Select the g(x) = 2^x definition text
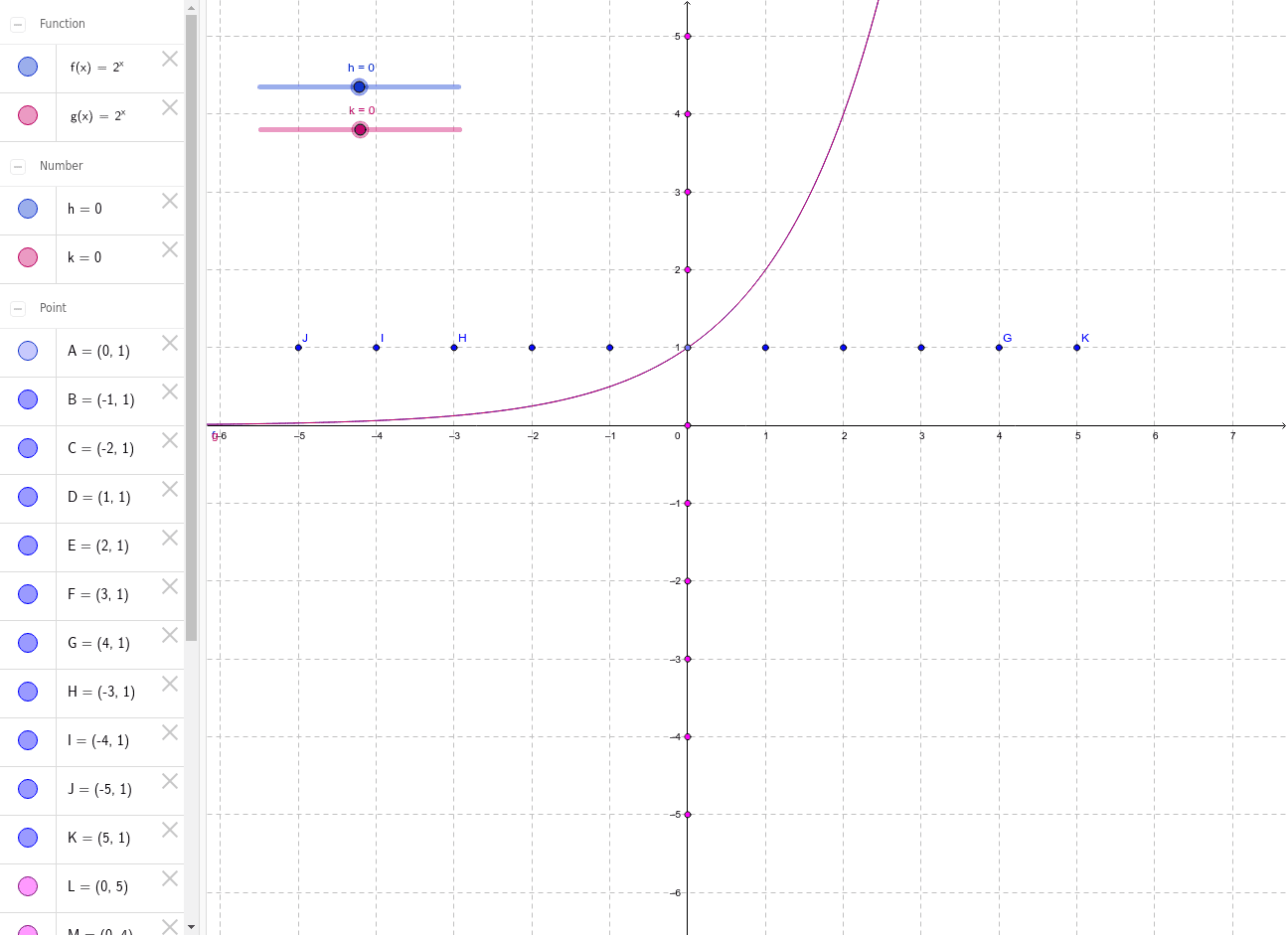Screen dimensions: 1288x937 [97, 116]
